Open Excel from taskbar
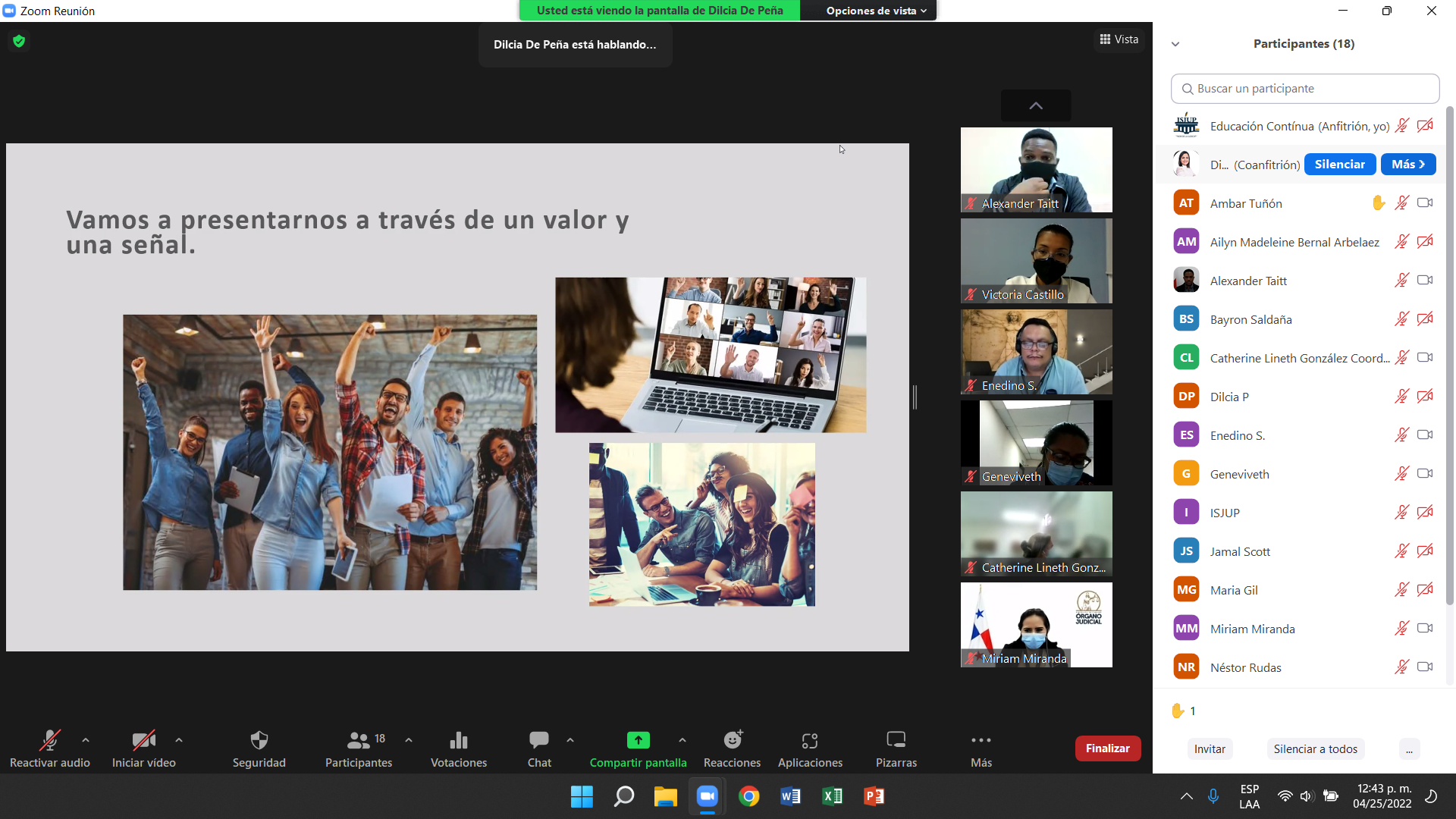This screenshot has height=819, width=1456. tap(832, 796)
